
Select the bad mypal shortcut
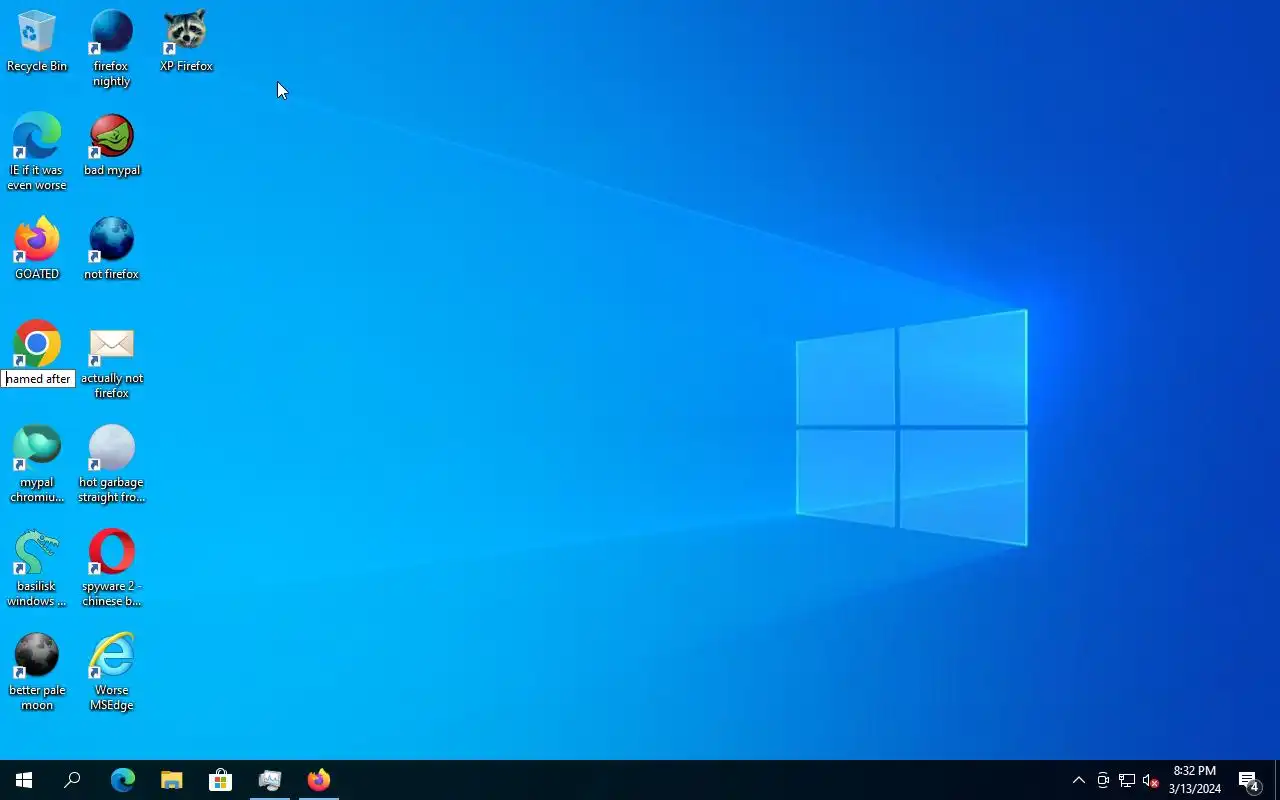click(111, 145)
